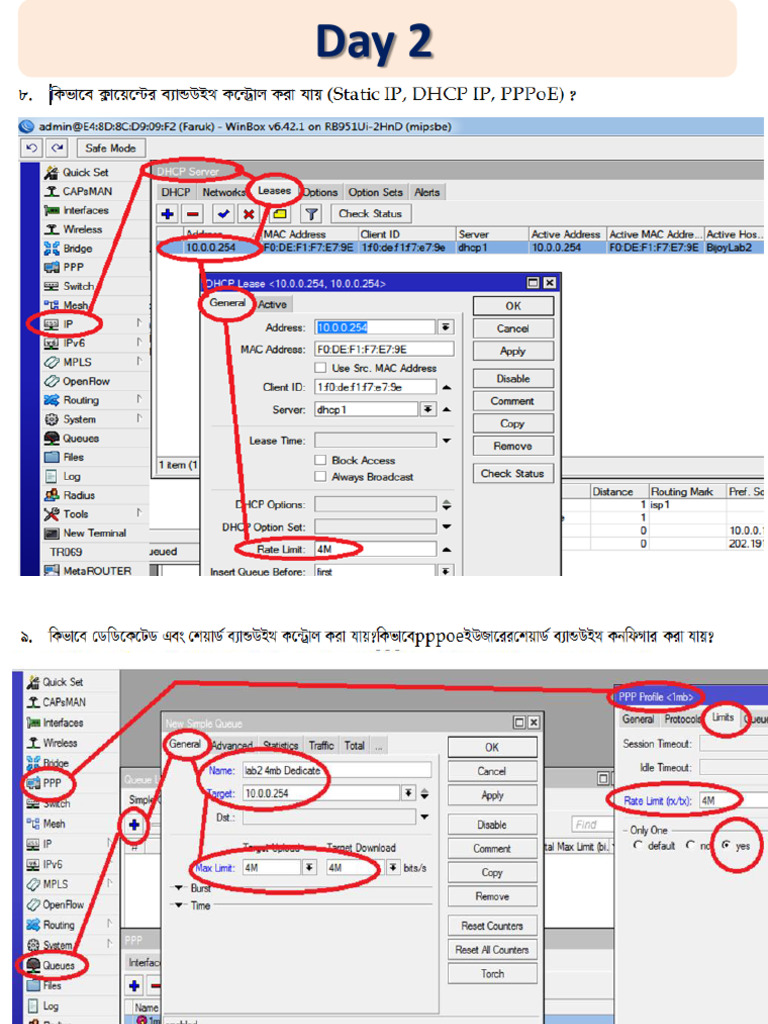Collapse the Rate Limit field with its up arrow

pyautogui.click(x=447, y=549)
